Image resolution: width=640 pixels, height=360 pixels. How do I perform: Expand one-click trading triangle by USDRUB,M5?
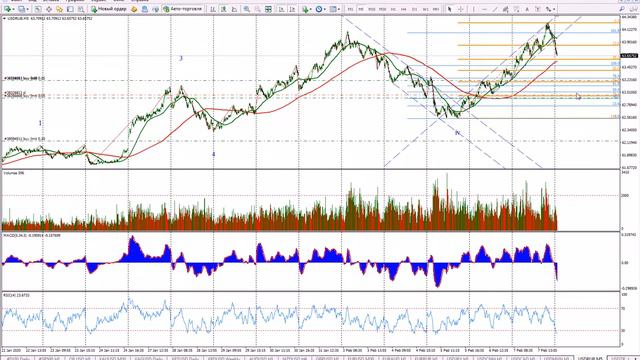pyautogui.click(x=4, y=18)
